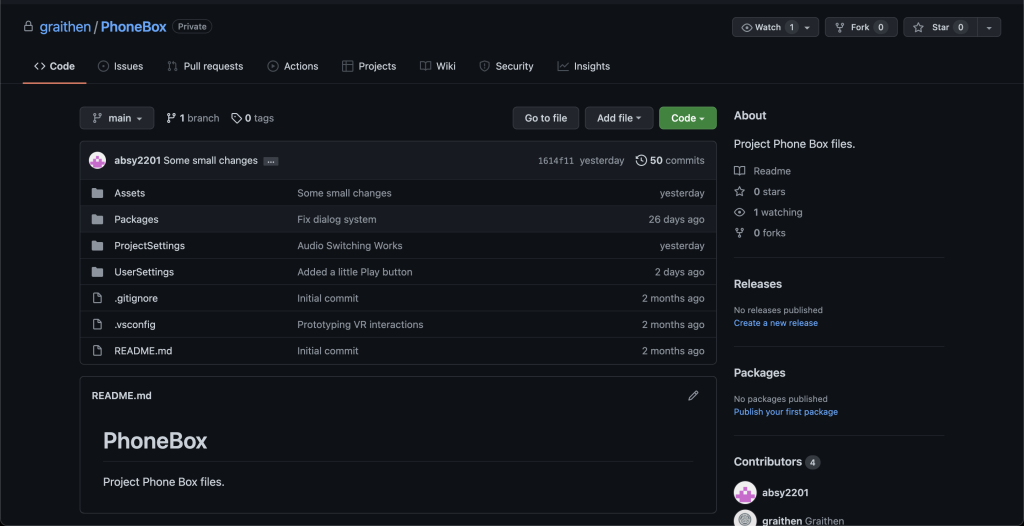
Task: Click the README.md header in readme box
Action: coord(121,395)
